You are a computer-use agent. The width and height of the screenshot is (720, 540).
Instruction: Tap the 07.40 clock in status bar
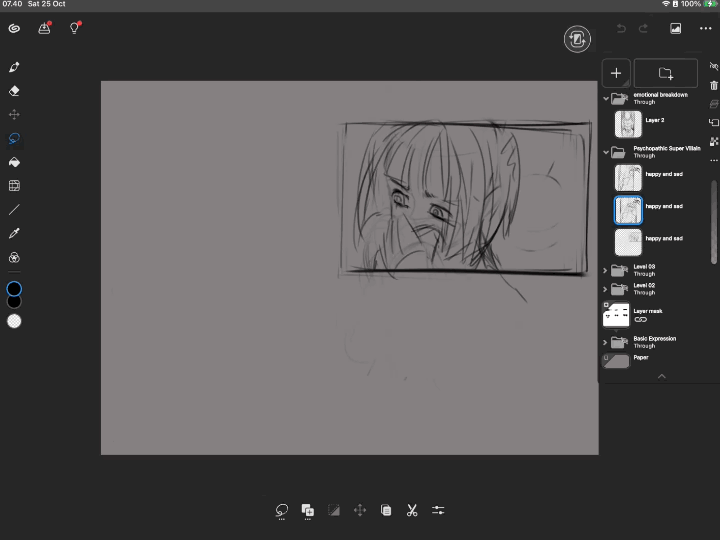pos(12,4)
